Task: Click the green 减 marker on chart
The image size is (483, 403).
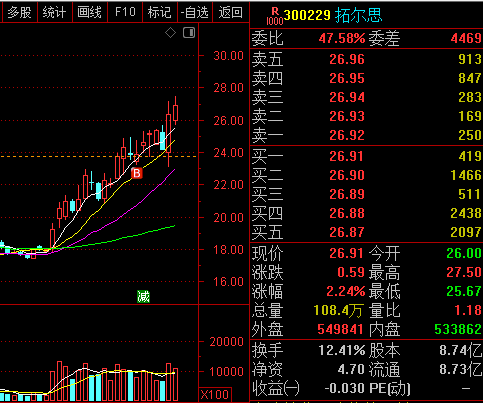Action: click(x=143, y=296)
